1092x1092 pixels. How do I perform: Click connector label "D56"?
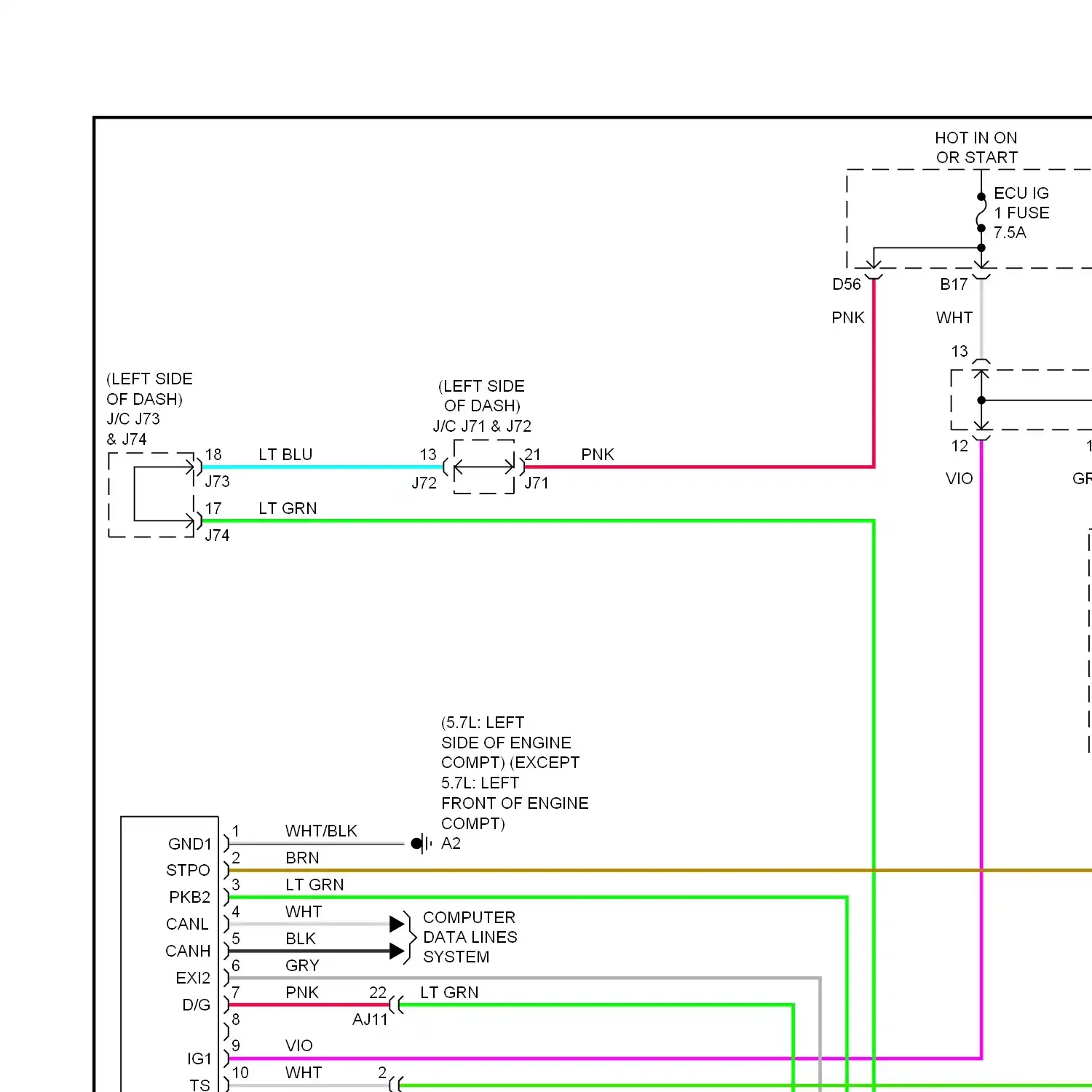coord(847,285)
